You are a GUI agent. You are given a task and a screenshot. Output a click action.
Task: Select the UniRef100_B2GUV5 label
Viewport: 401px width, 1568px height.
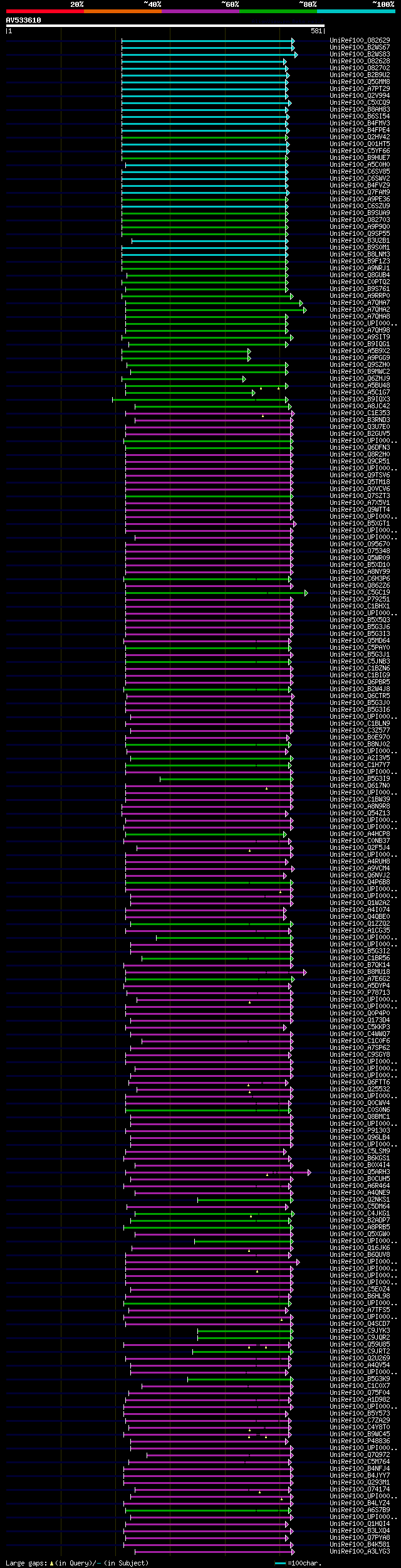tap(360, 434)
